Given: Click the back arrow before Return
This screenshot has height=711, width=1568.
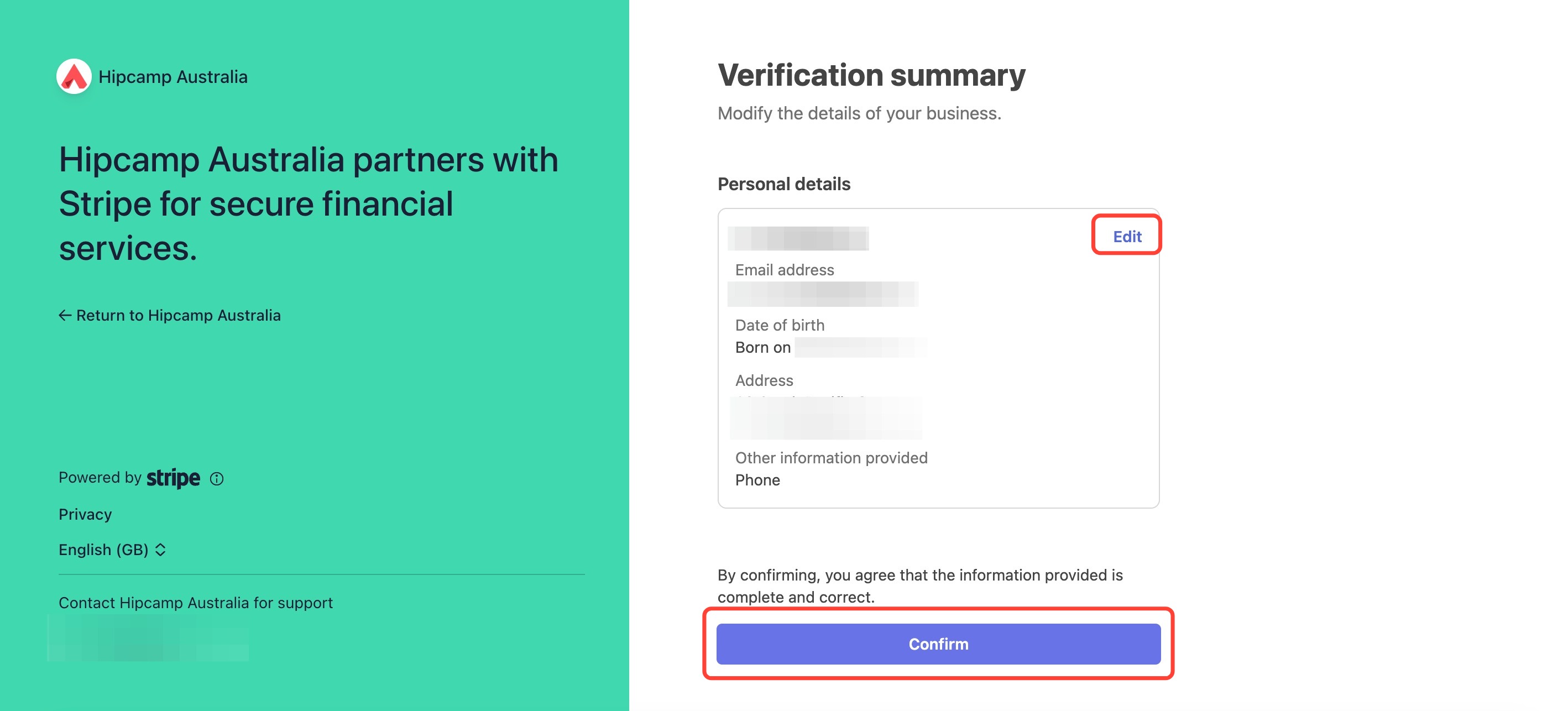Looking at the screenshot, I should point(65,315).
